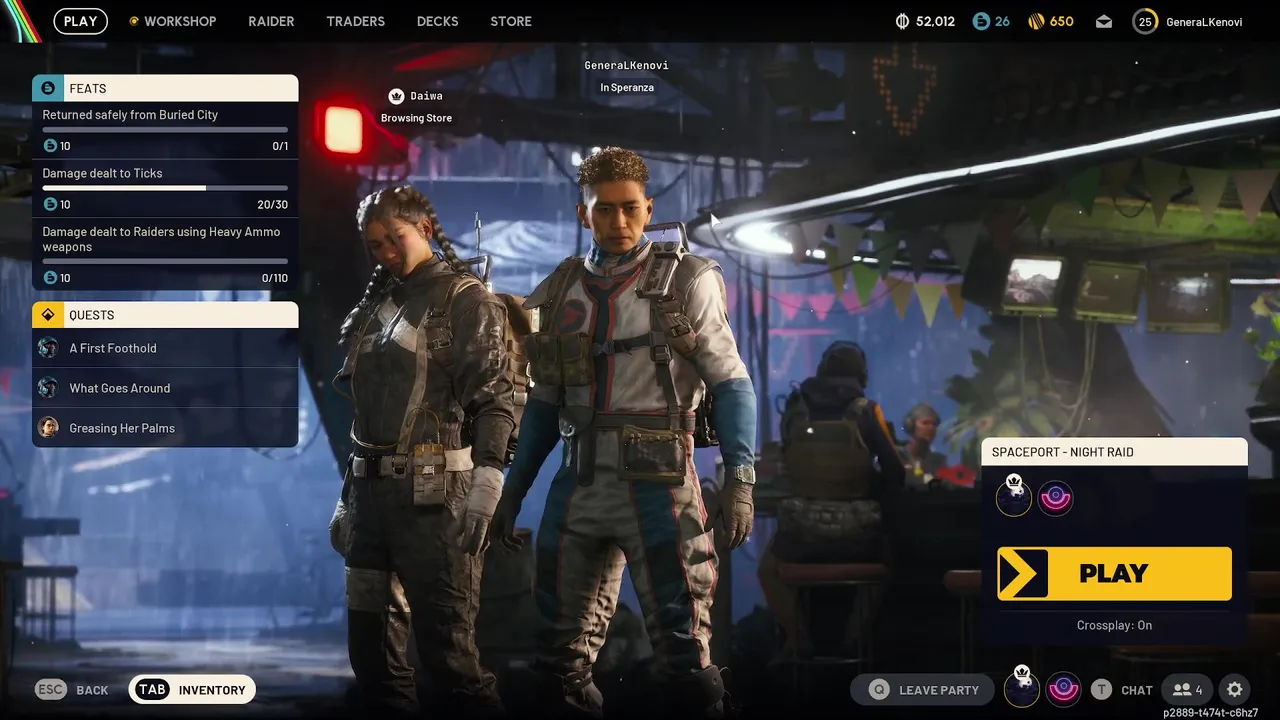This screenshot has height=720, width=1280.
Task: Open the mail inbox icon
Action: point(1104,21)
